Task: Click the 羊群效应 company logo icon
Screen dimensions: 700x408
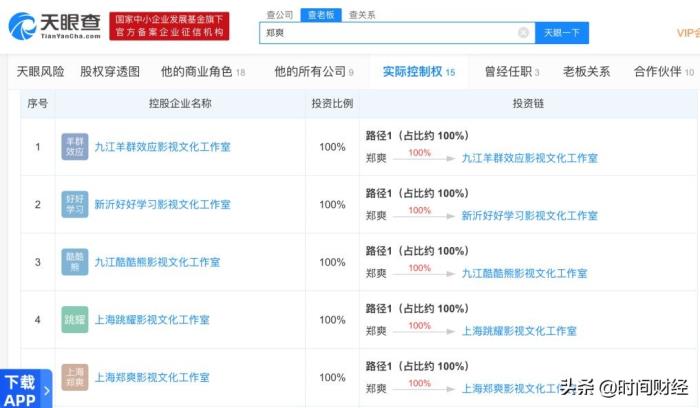Action: pyautogui.click(x=75, y=146)
